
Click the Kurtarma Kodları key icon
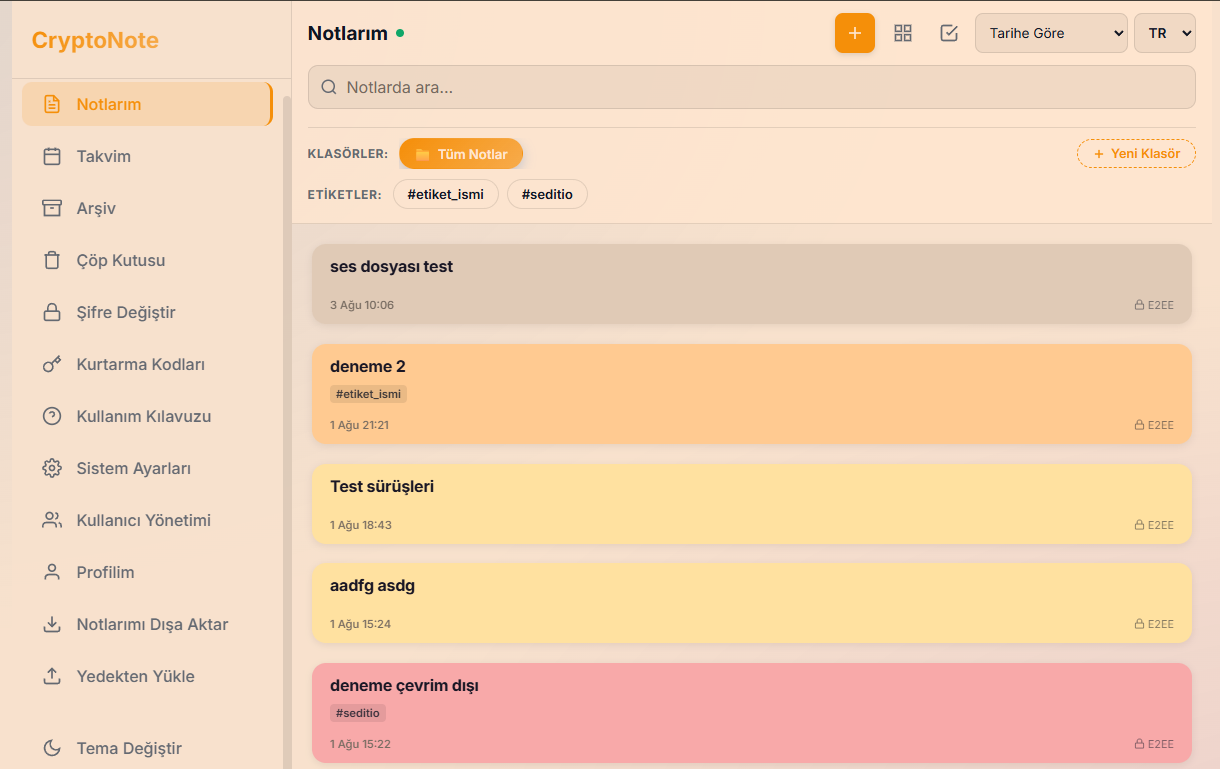coord(52,364)
